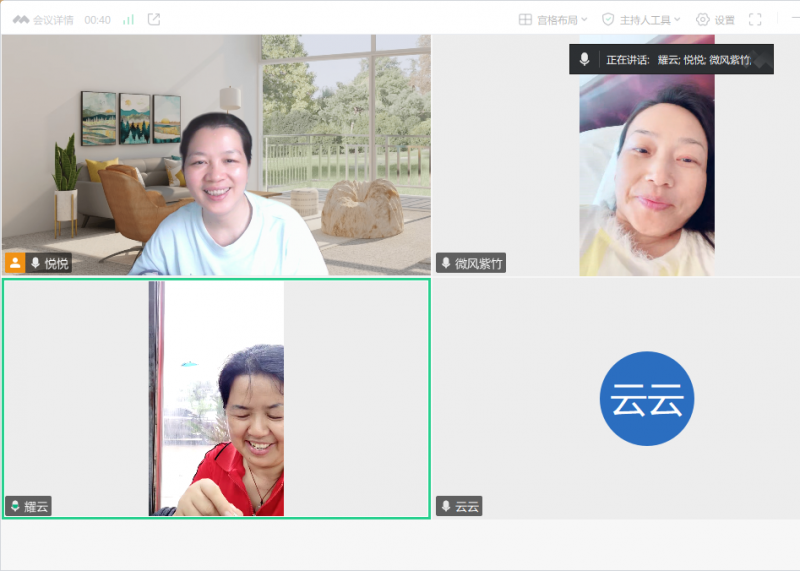Click the 设置 settings gear icon
This screenshot has width=800, height=571.
(702, 19)
